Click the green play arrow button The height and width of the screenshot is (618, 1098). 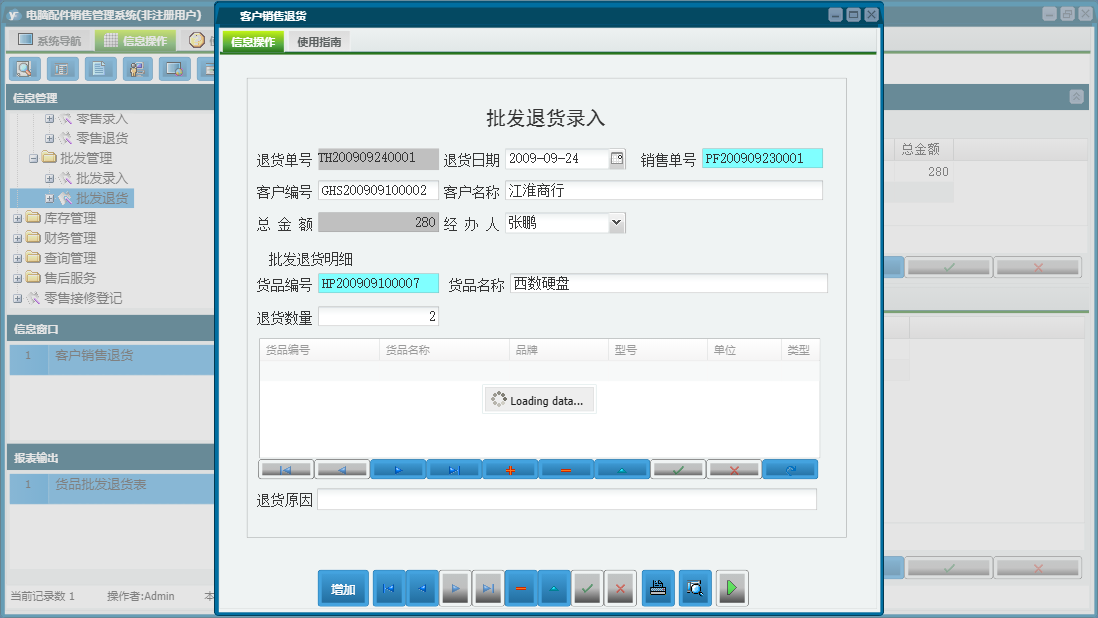[x=732, y=589]
